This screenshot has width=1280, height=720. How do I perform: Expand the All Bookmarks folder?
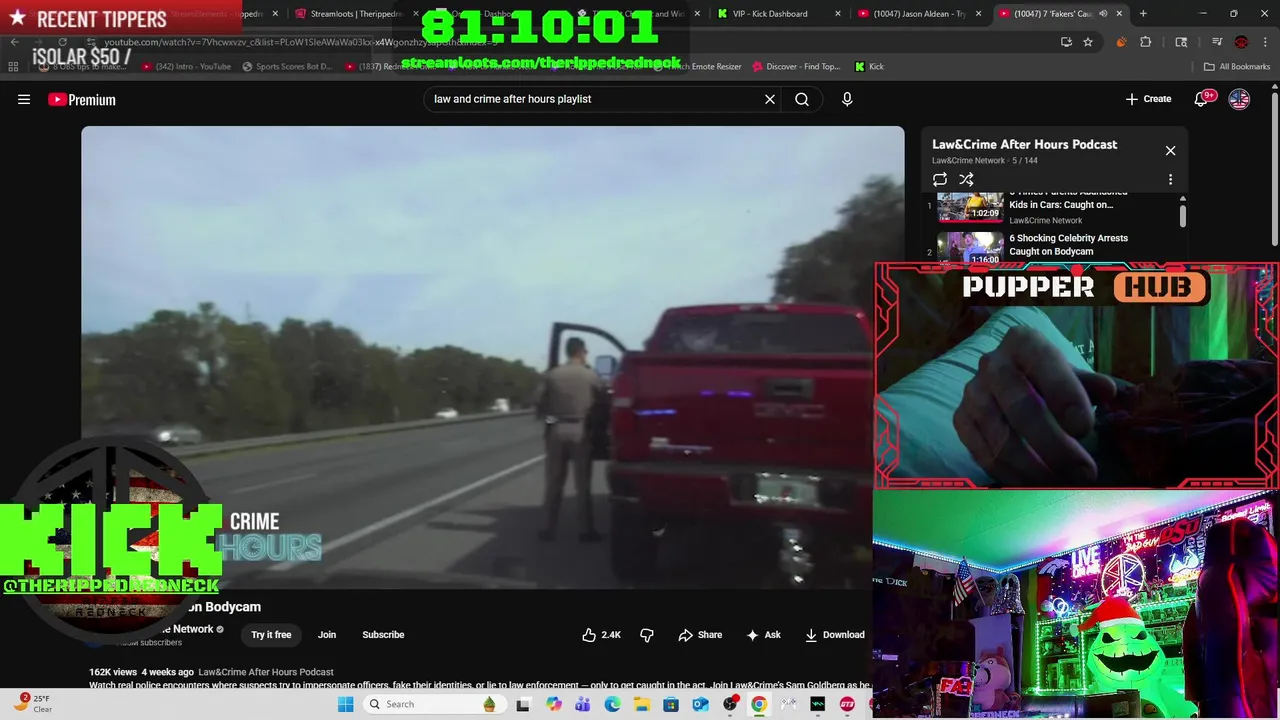click(1237, 67)
